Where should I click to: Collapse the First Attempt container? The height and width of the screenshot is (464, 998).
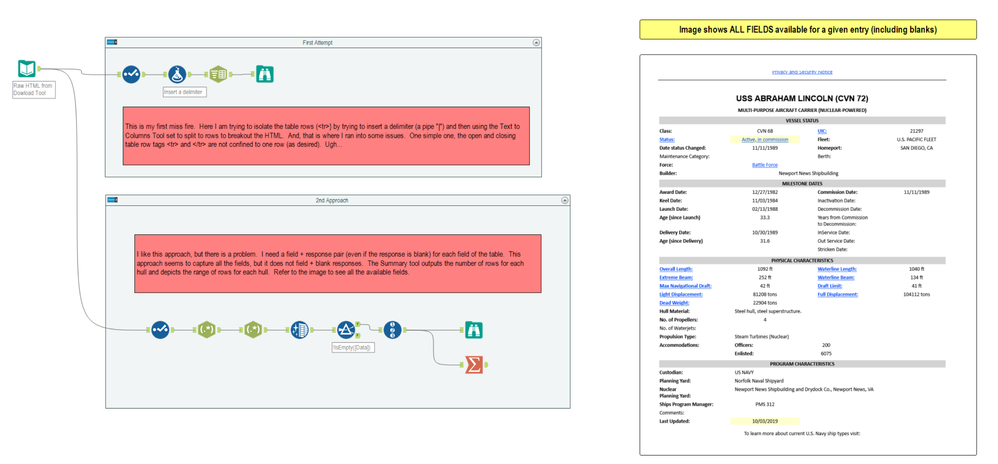536,43
